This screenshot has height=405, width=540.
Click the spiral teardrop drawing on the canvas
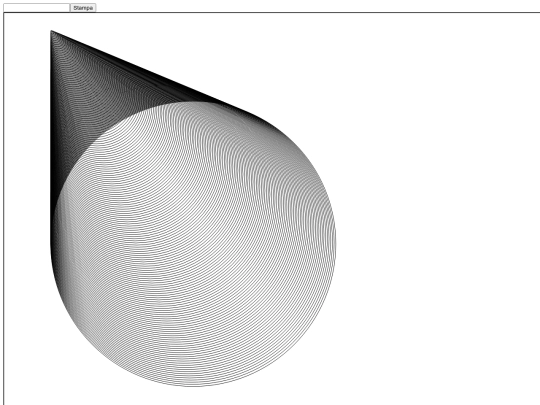pyautogui.click(x=193, y=209)
